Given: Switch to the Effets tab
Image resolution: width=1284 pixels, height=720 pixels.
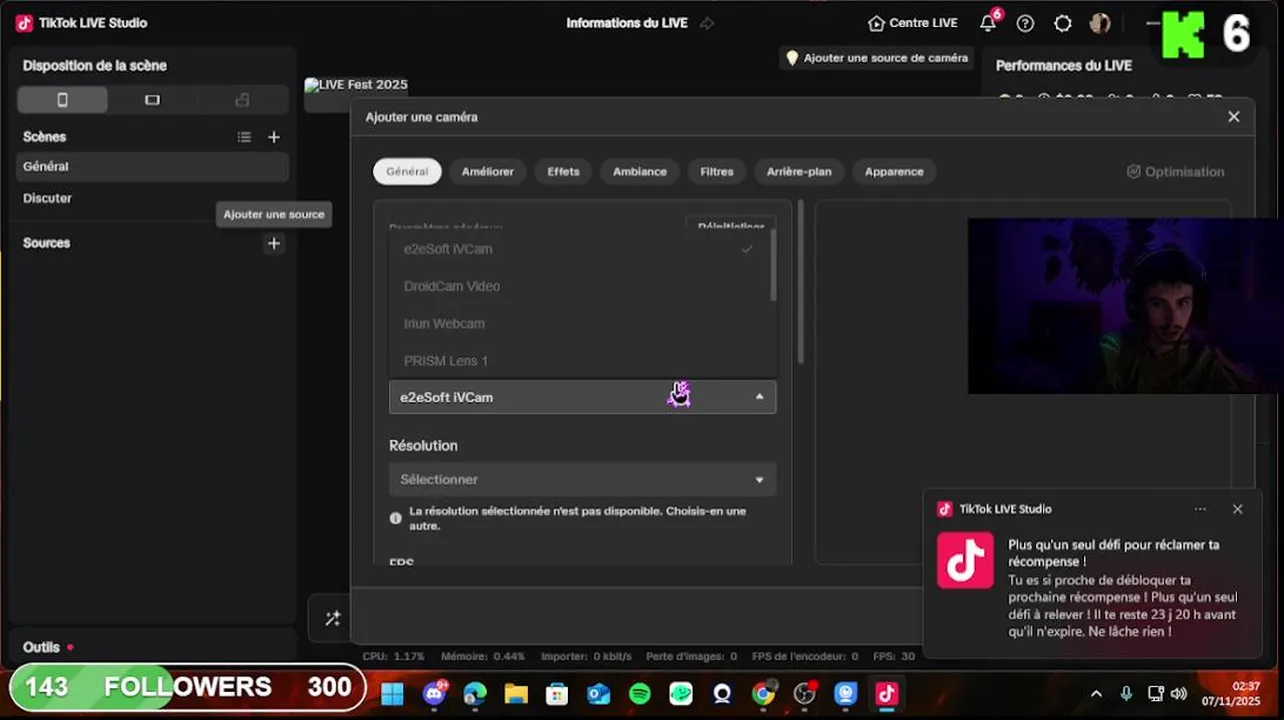Looking at the screenshot, I should [563, 172].
